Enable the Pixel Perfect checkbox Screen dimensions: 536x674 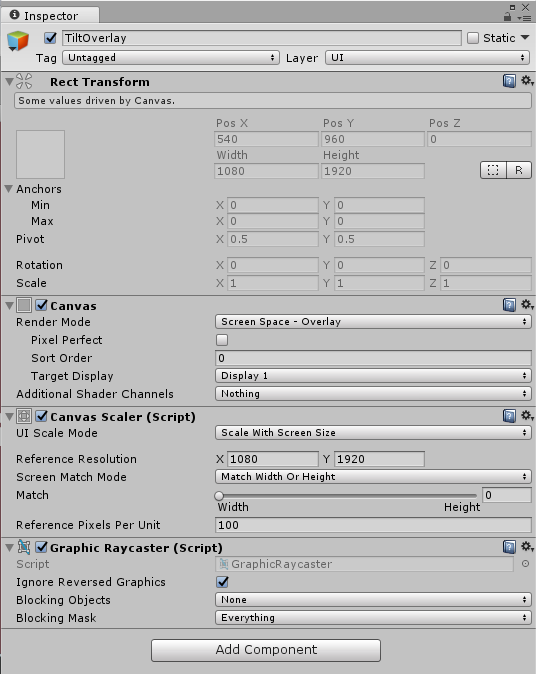(222, 340)
